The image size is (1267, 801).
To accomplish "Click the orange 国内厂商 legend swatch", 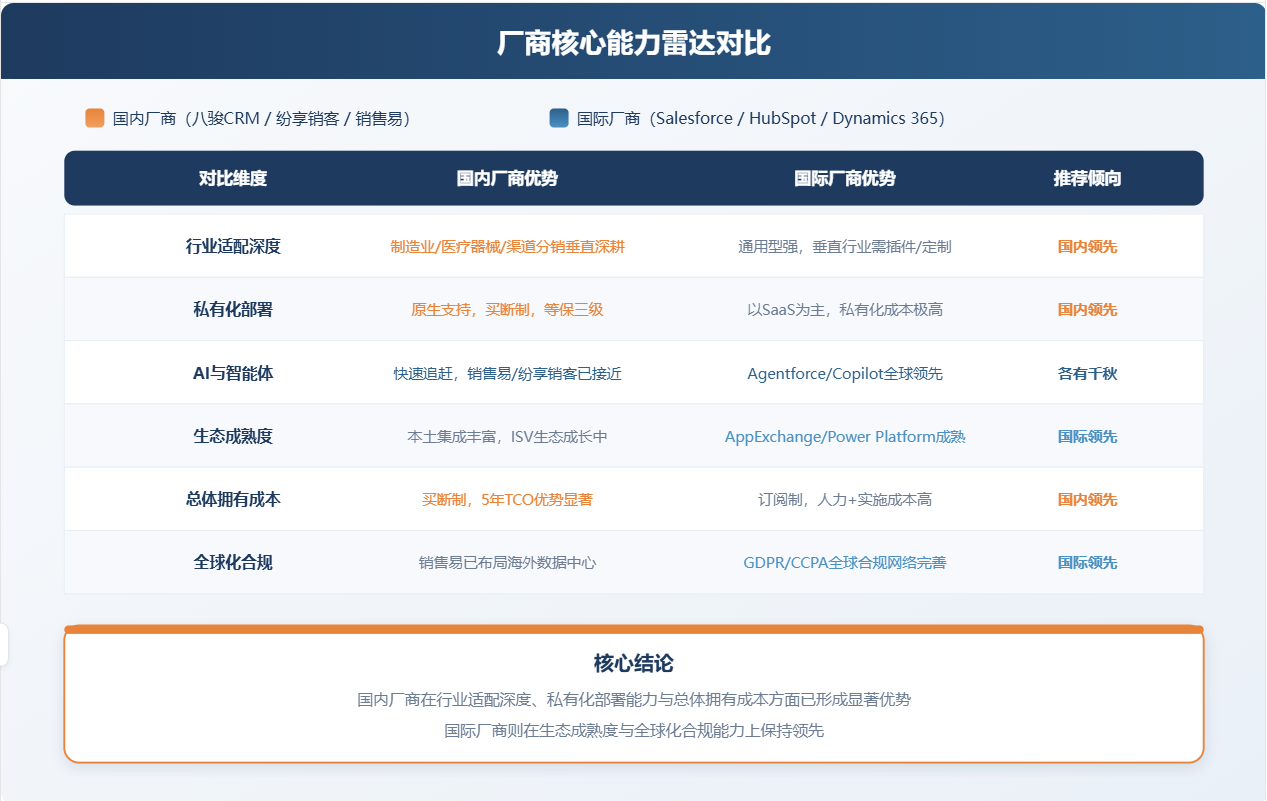I will [95, 118].
